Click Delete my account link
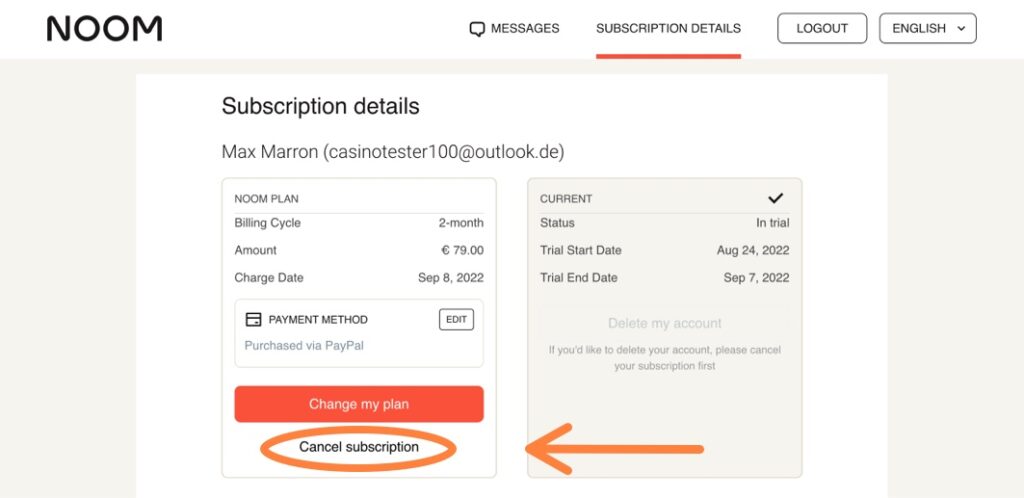The width and height of the screenshot is (1024, 498). (665, 323)
